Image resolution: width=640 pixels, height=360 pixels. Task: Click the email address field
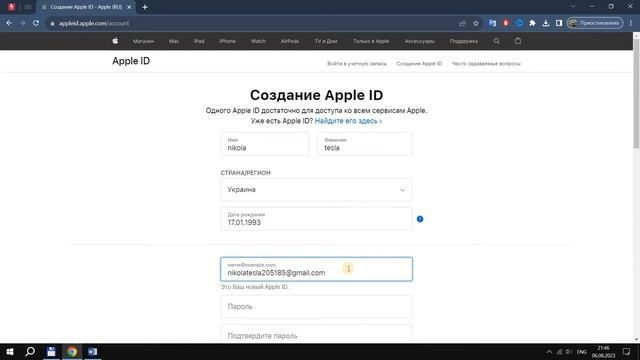tap(316, 269)
